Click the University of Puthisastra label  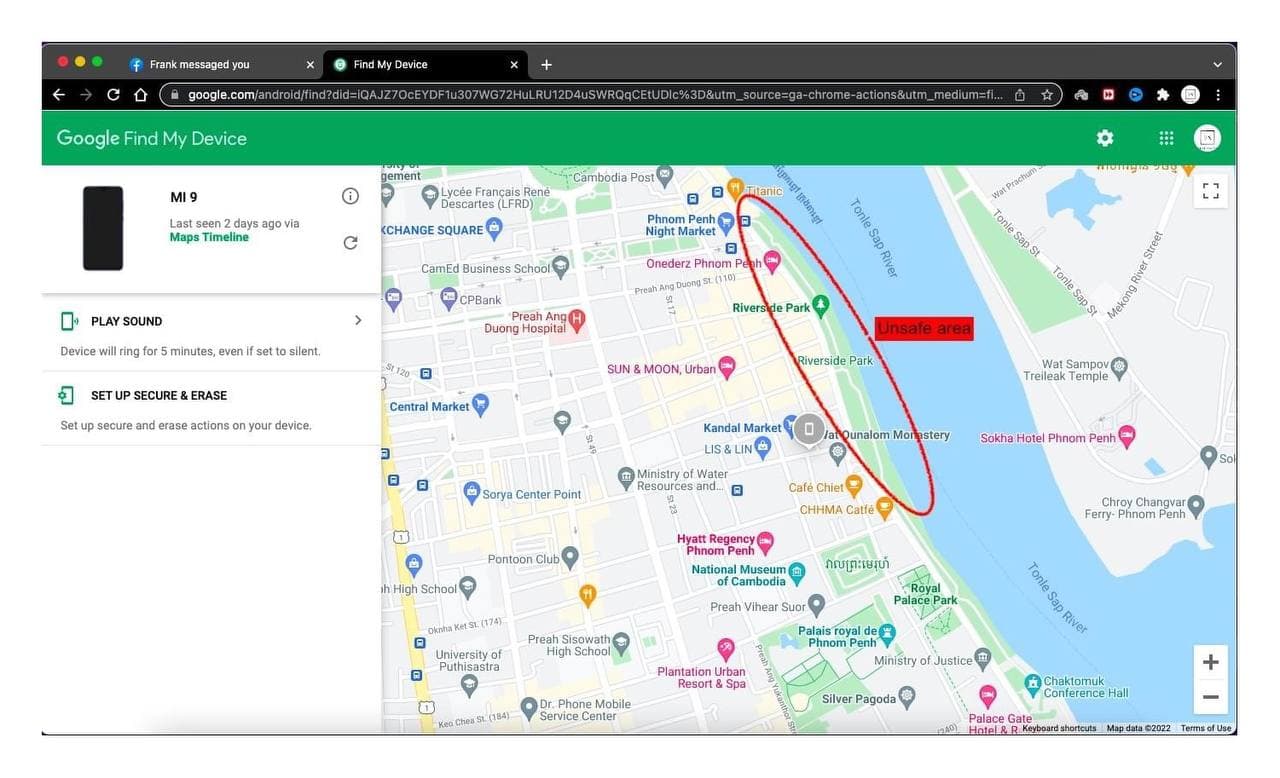(x=467, y=661)
